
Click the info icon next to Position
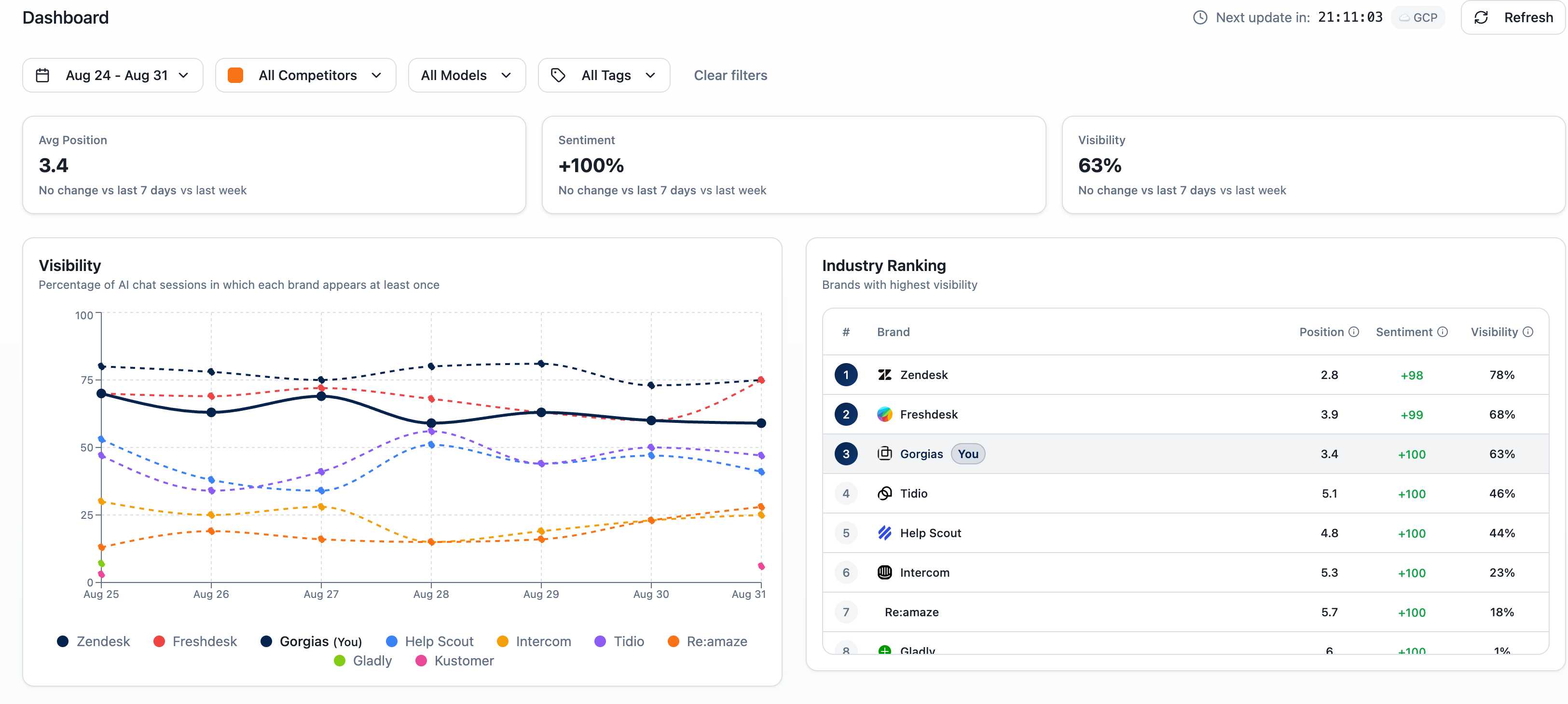1354,332
